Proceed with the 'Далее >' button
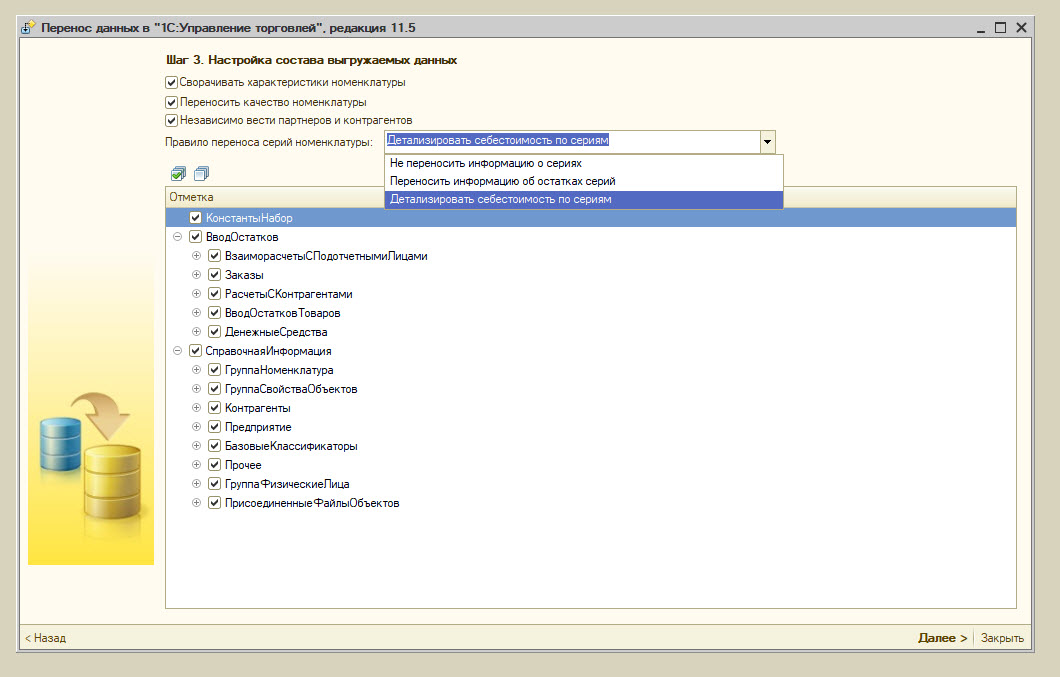The width and height of the screenshot is (1060, 677). (x=942, y=638)
